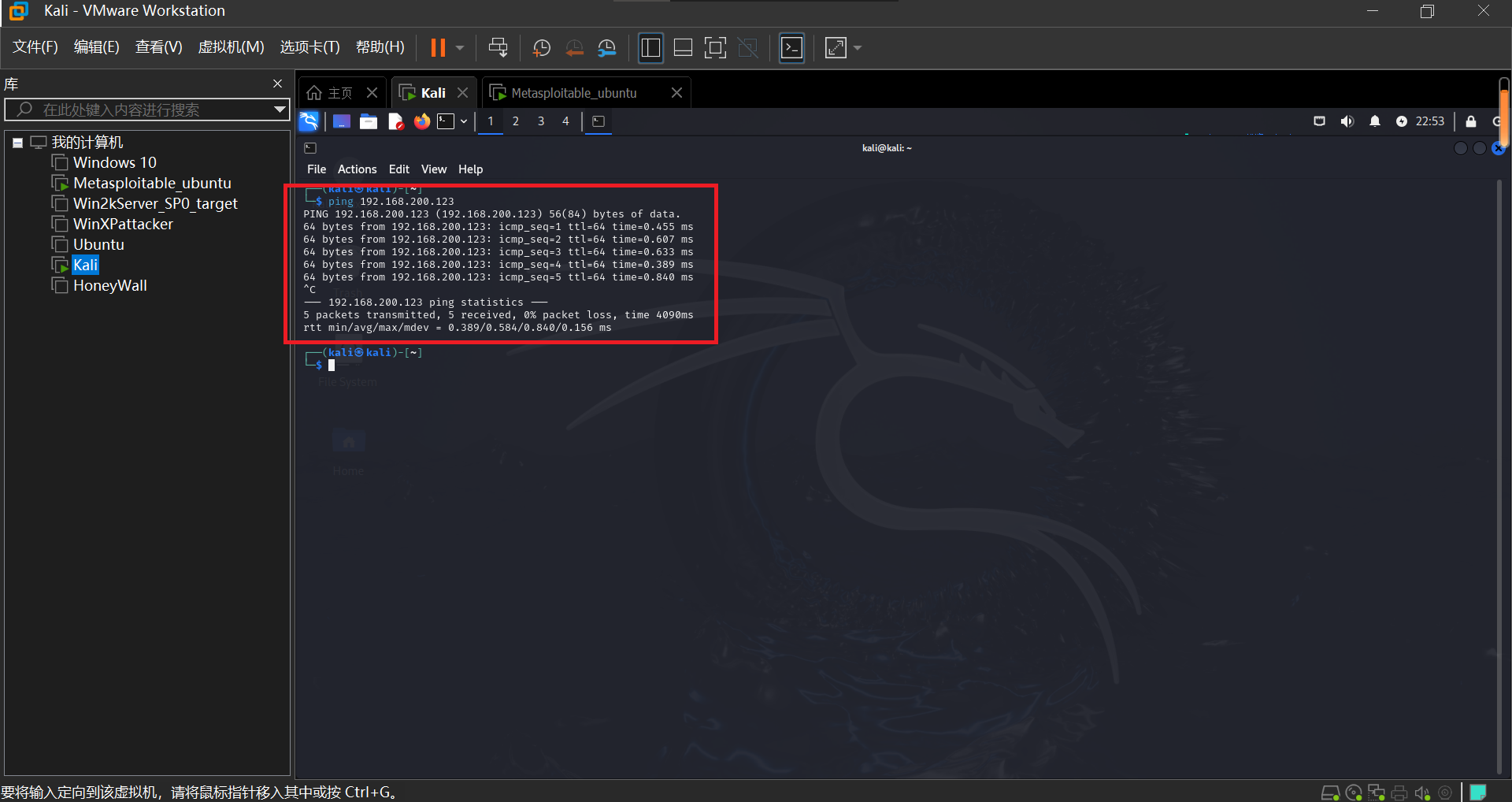The width and height of the screenshot is (1512, 802).
Task: Switch to Kali workspace 2
Action: click(516, 121)
